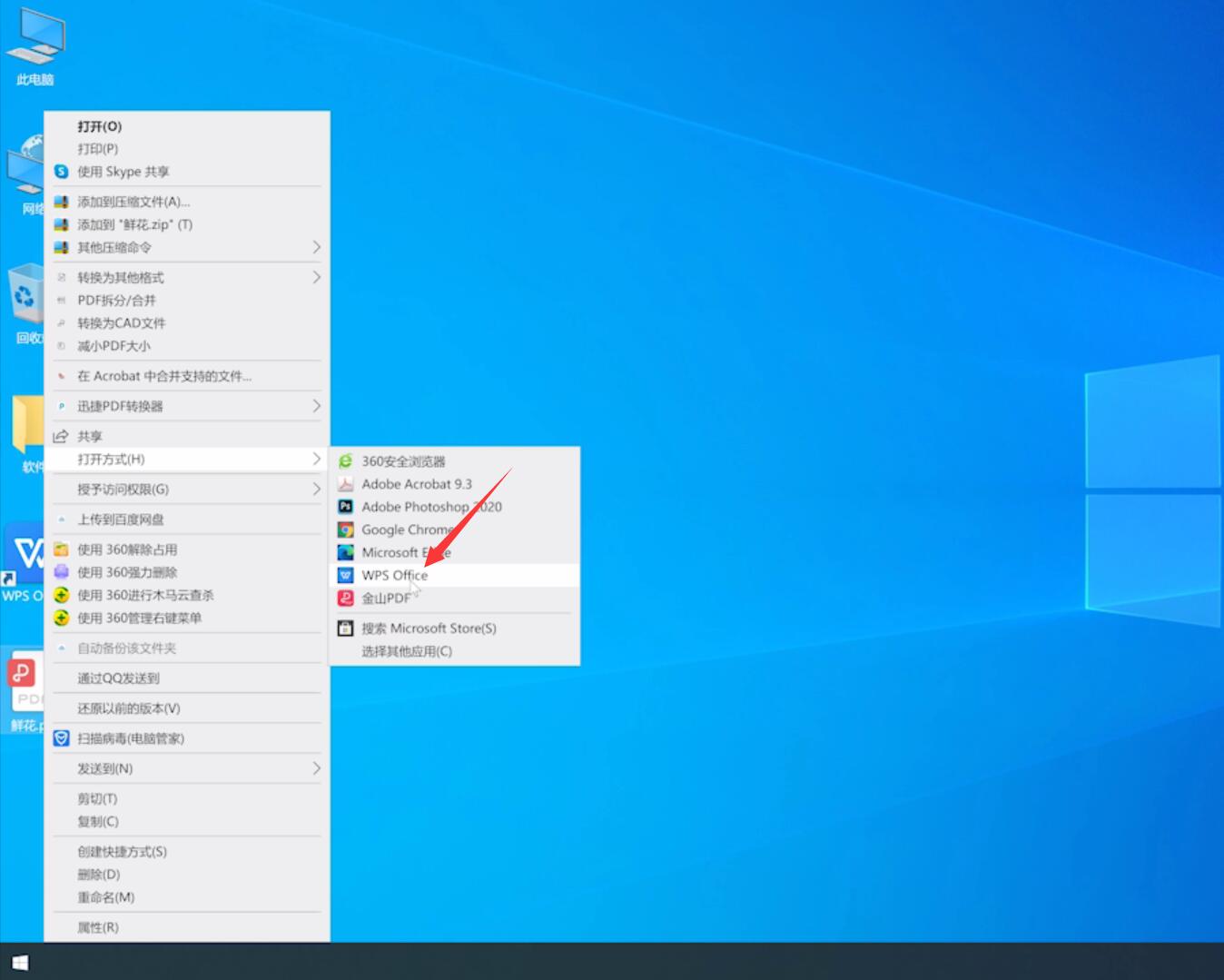
Task: Click the icon beside 迅捷PDF转换器
Action: pos(61,406)
